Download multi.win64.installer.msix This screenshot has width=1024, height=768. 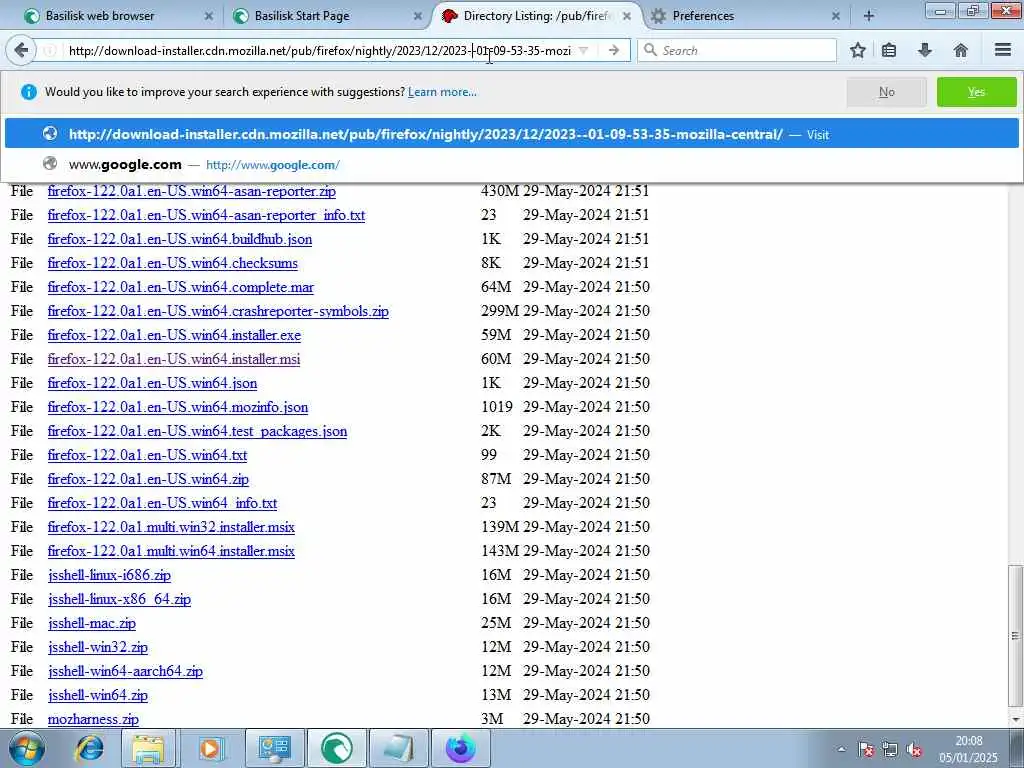coord(171,551)
